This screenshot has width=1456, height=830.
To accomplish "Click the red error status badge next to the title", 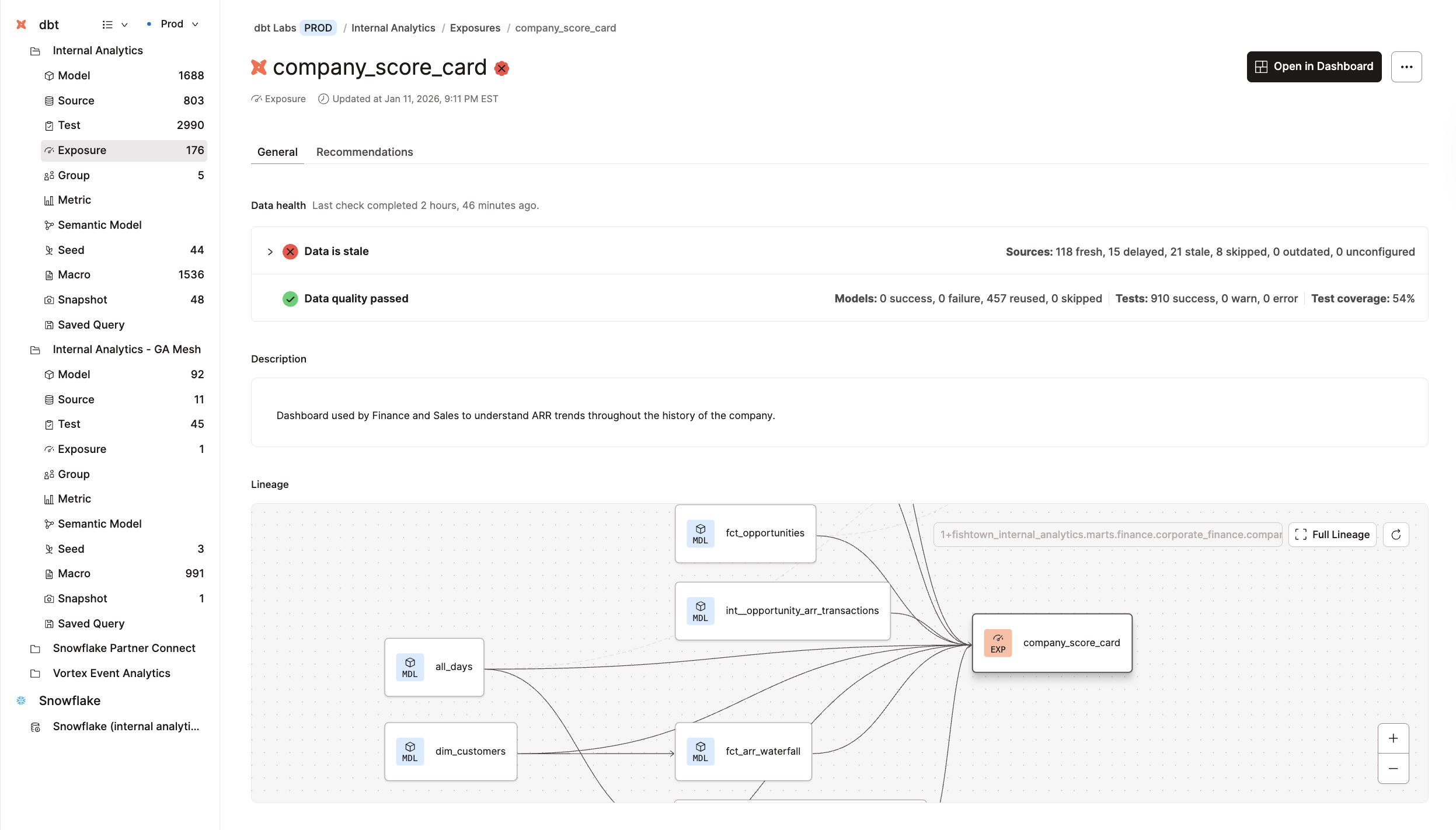I will coord(501,68).
